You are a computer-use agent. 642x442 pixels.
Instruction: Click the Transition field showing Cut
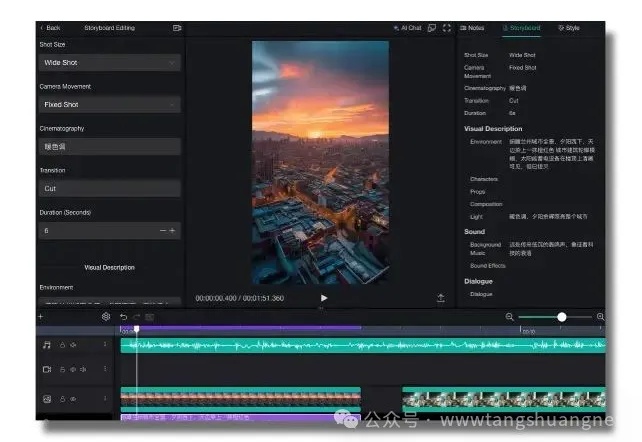click(110, 188)
